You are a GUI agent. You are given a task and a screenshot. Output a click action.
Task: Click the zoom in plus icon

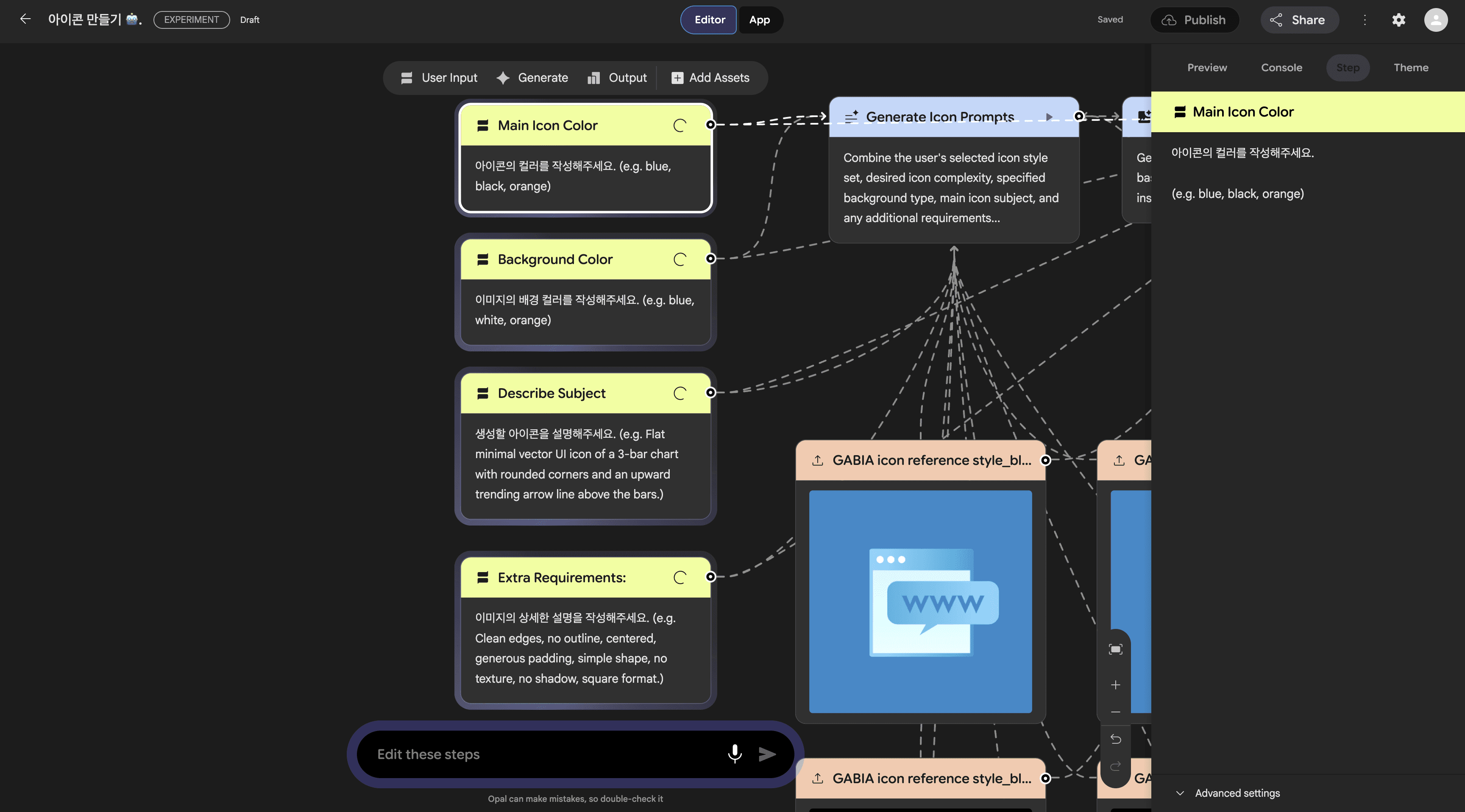1115,684
